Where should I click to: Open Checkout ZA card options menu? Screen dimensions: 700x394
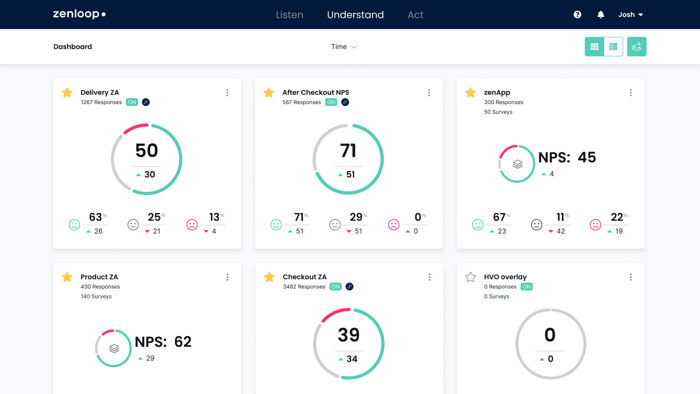pyautogui.click(x=429, y=277)
